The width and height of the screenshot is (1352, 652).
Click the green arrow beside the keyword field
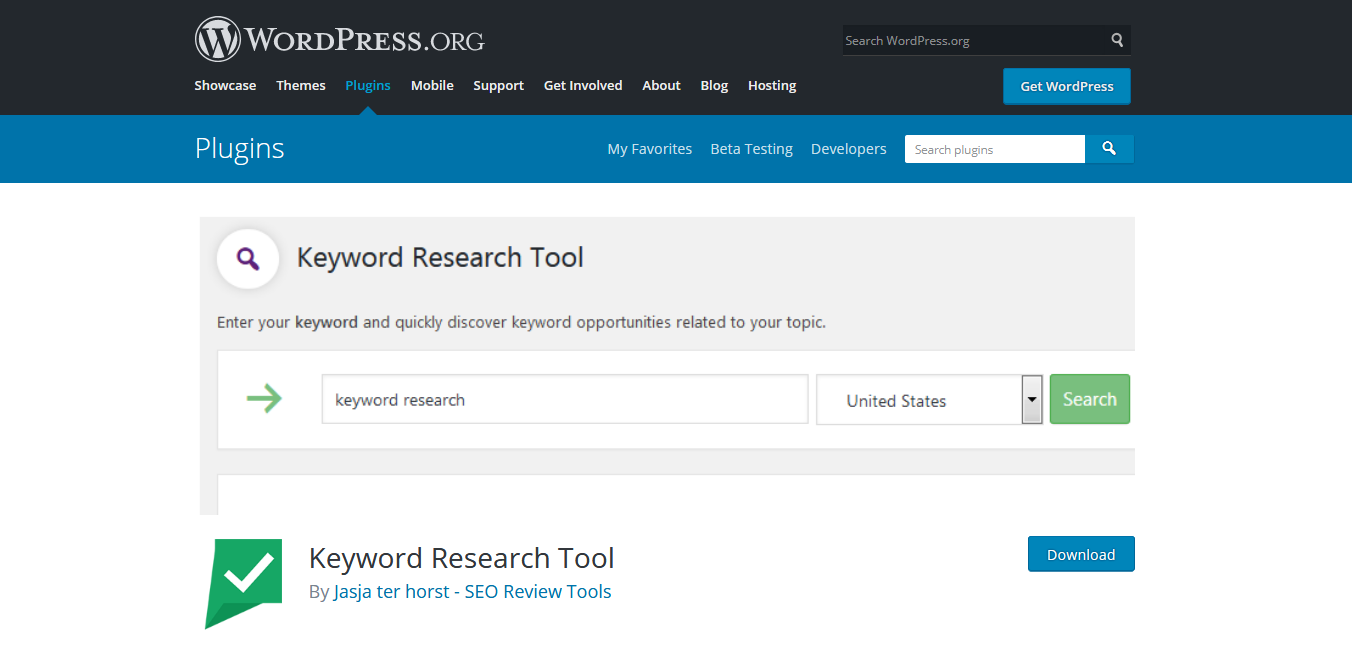tap(263, 399)
